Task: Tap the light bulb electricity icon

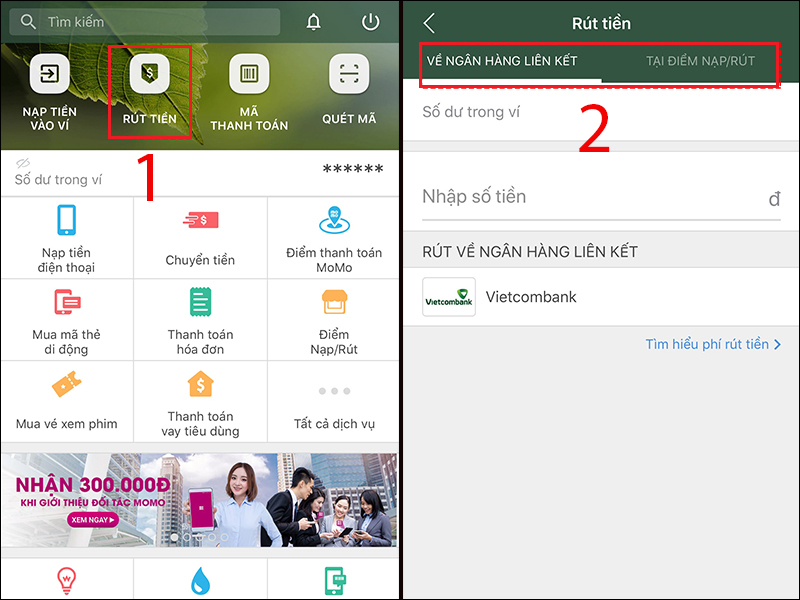Action: pyautogui.click(x=67, y=581)
